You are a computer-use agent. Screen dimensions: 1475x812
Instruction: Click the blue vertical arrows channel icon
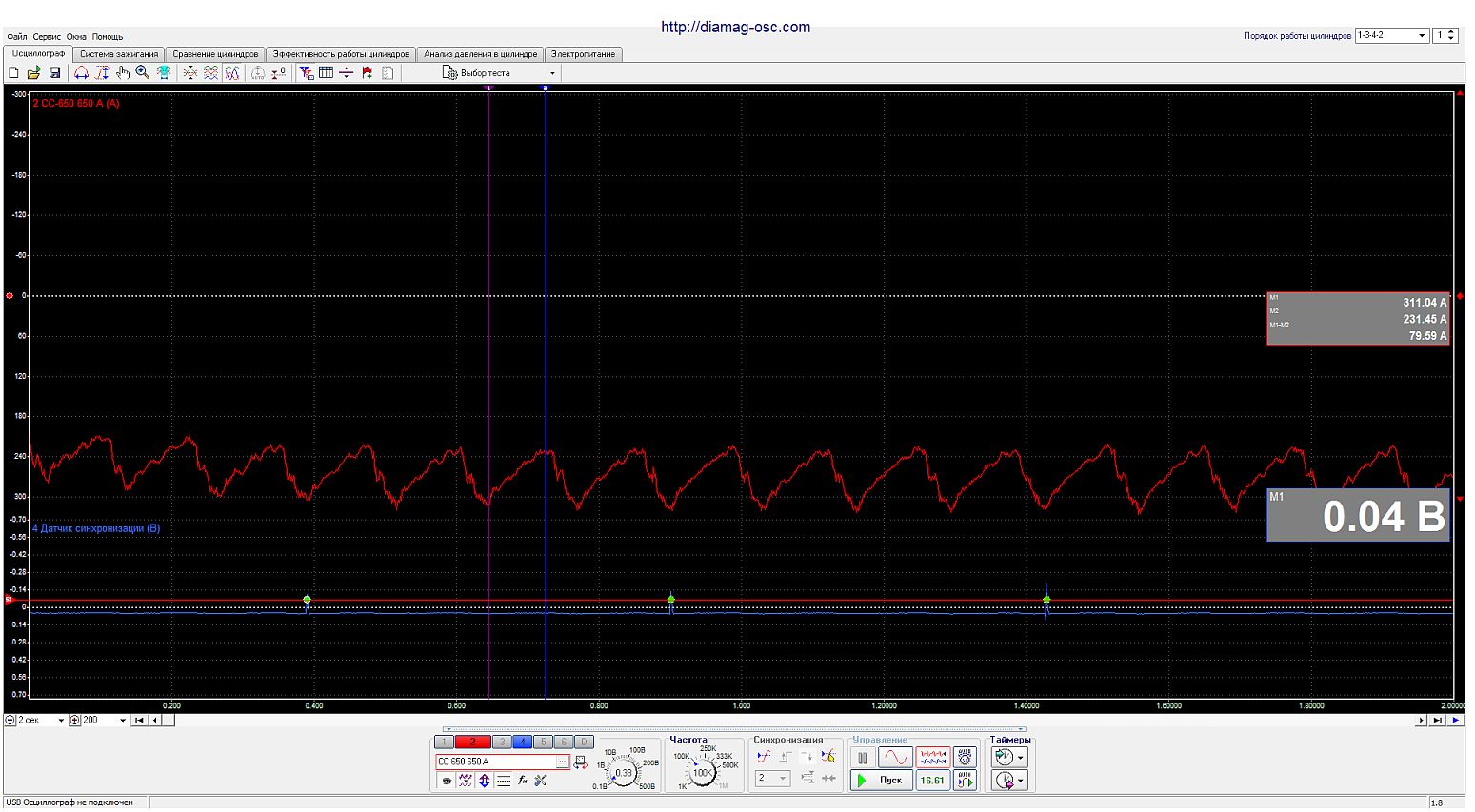click(x=485, y=781)
